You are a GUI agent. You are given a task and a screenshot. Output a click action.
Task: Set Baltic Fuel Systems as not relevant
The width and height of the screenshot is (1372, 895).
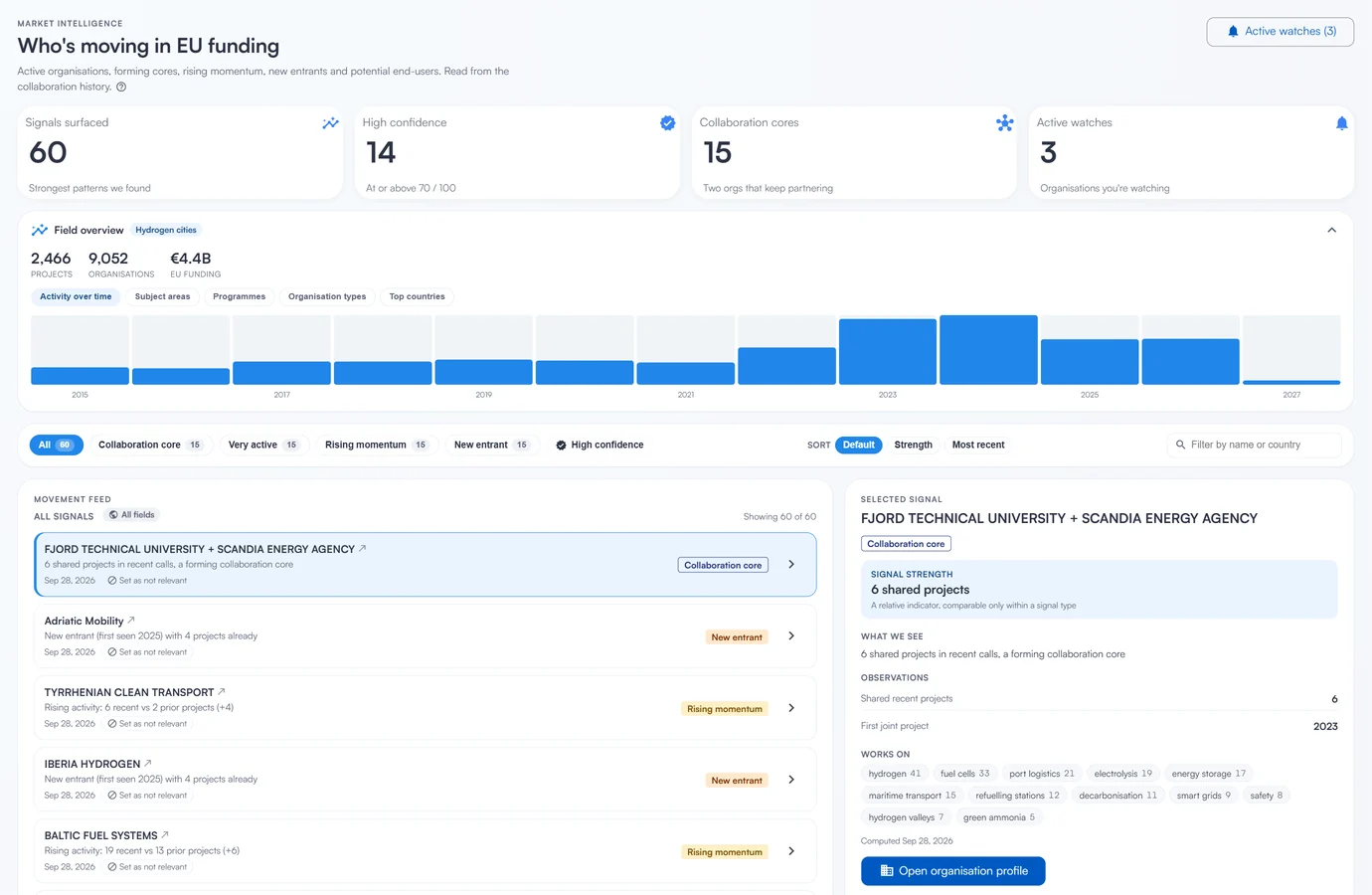coord(147,867)
